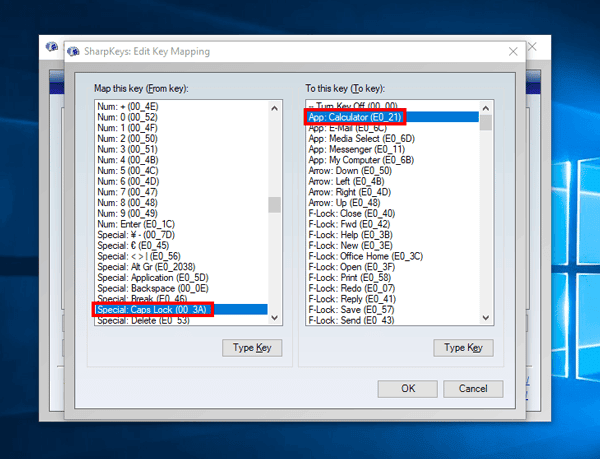Click the SharpKeys icon in dialog title bar

point(73,51)
